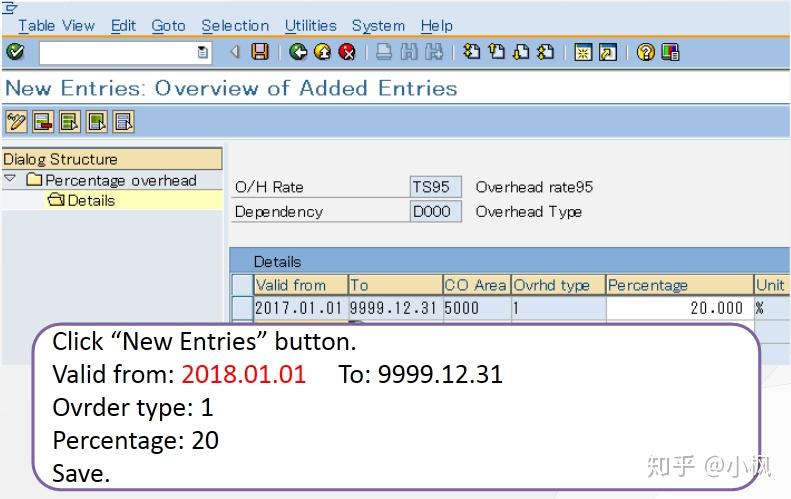Go to First Page icon
Screen dimensions: 791x499
point(472,52)
